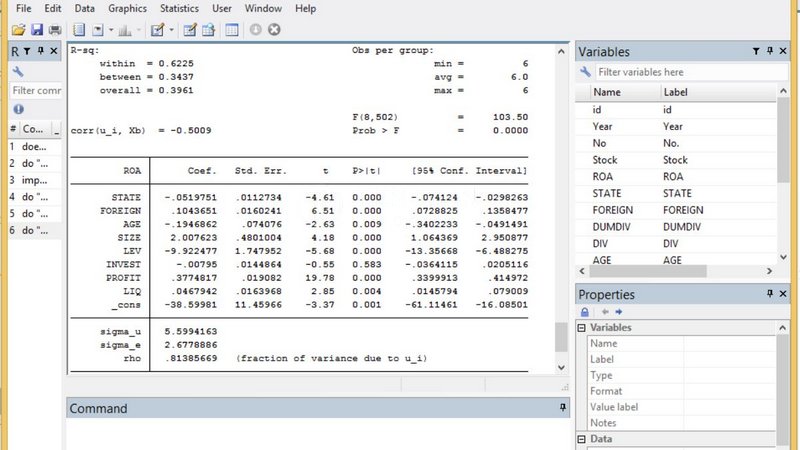Open Variables panel wrench settings icon
The height and width of the screenshot is (450, 800).
click(586, 72)
